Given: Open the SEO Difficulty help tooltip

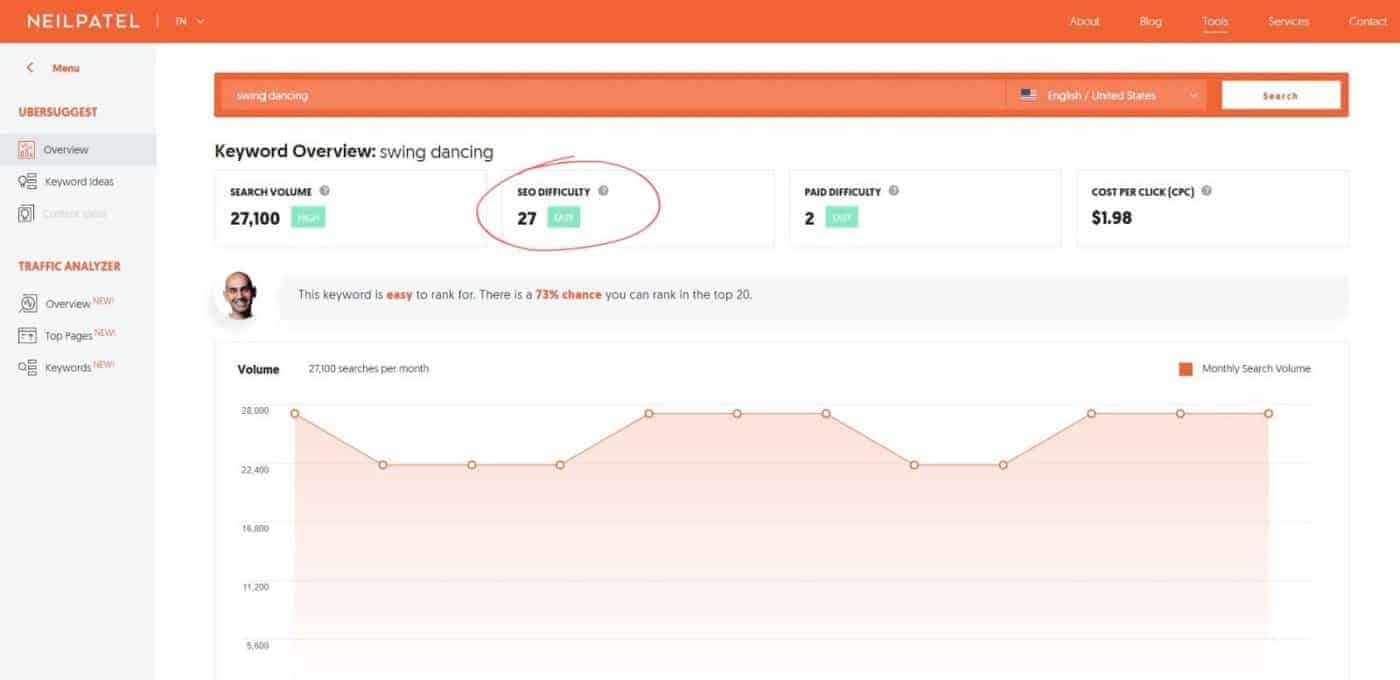Looking at the screenshot, I should [x=602, y=191].
